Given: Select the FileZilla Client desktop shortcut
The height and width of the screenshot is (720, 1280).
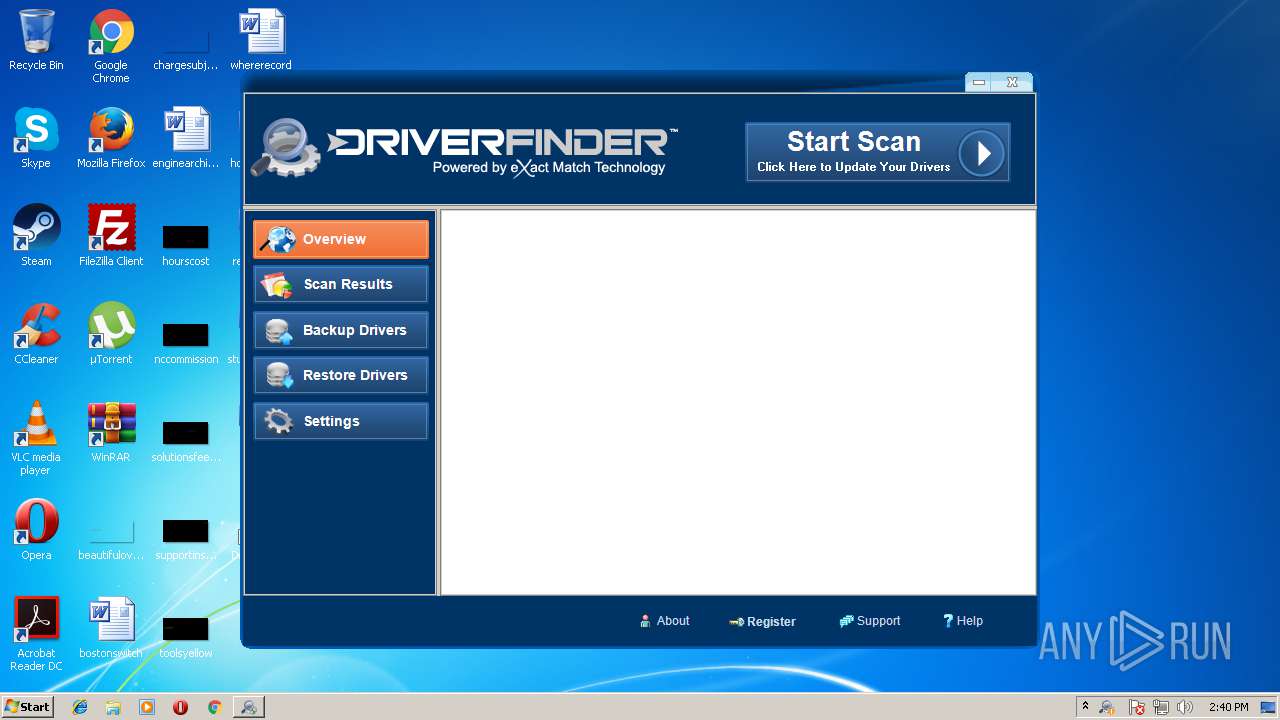Looking at the screenshot, I should pos(111,236).
